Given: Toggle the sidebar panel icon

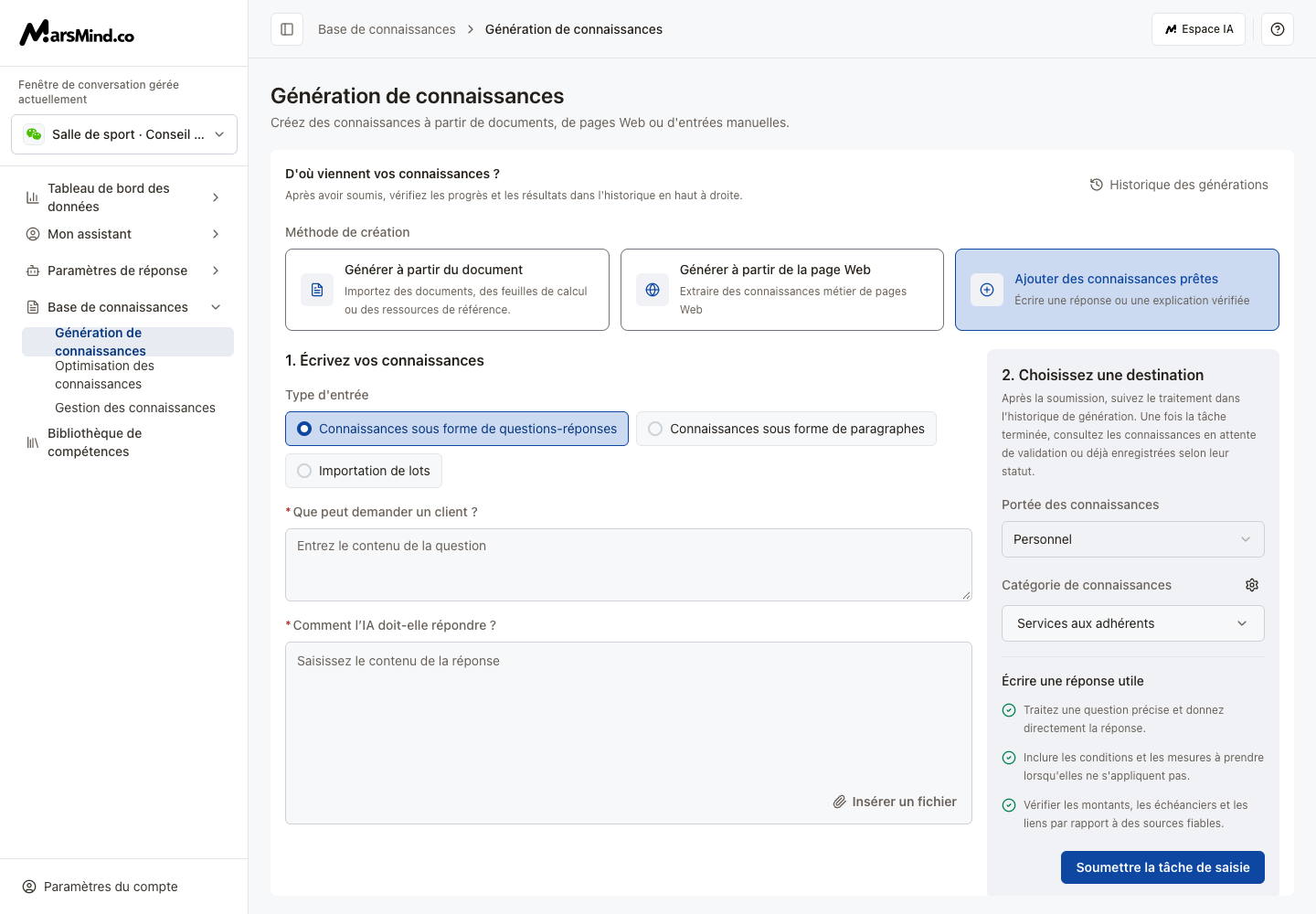Looking at the screenshot, I should pyautogui.click(x=287, y=29).
